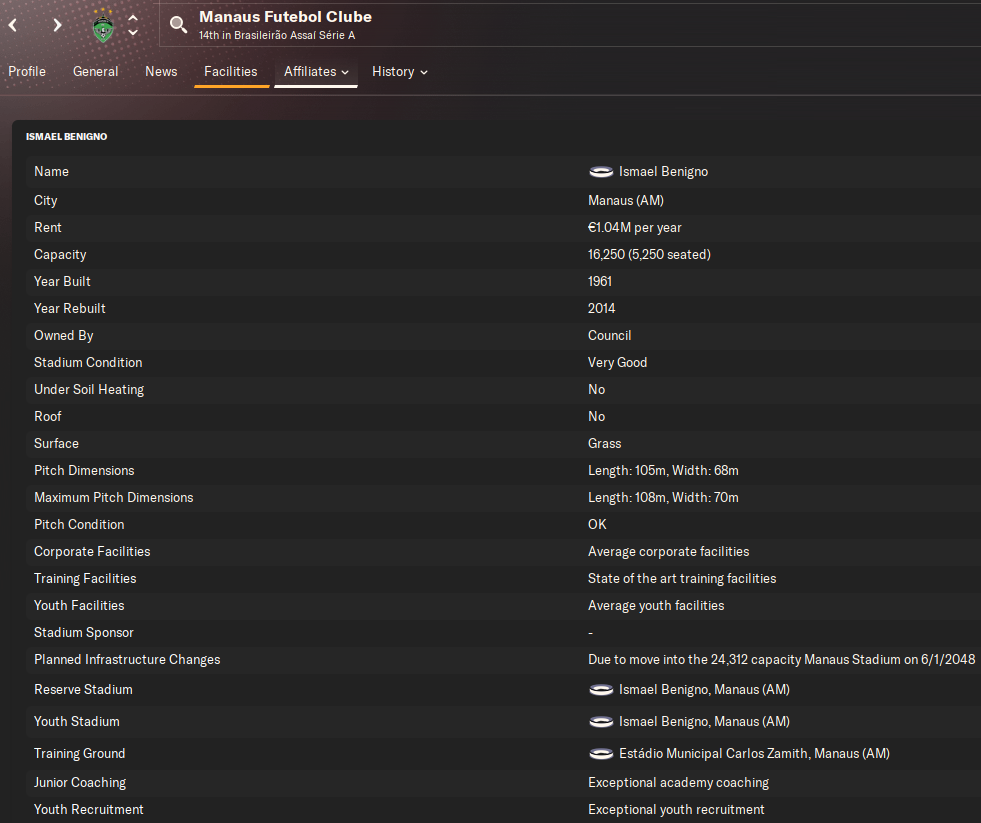The width and height of the screenshot is (981, 823).
Task: Click the Surface value Grass
Action: coord(604,443)
